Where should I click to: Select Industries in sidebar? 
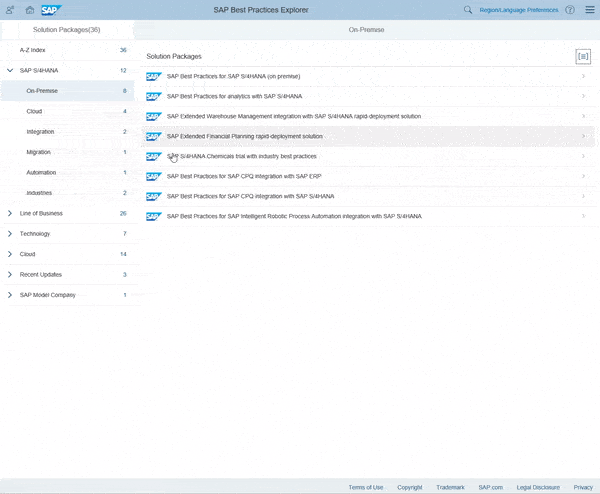69,193
